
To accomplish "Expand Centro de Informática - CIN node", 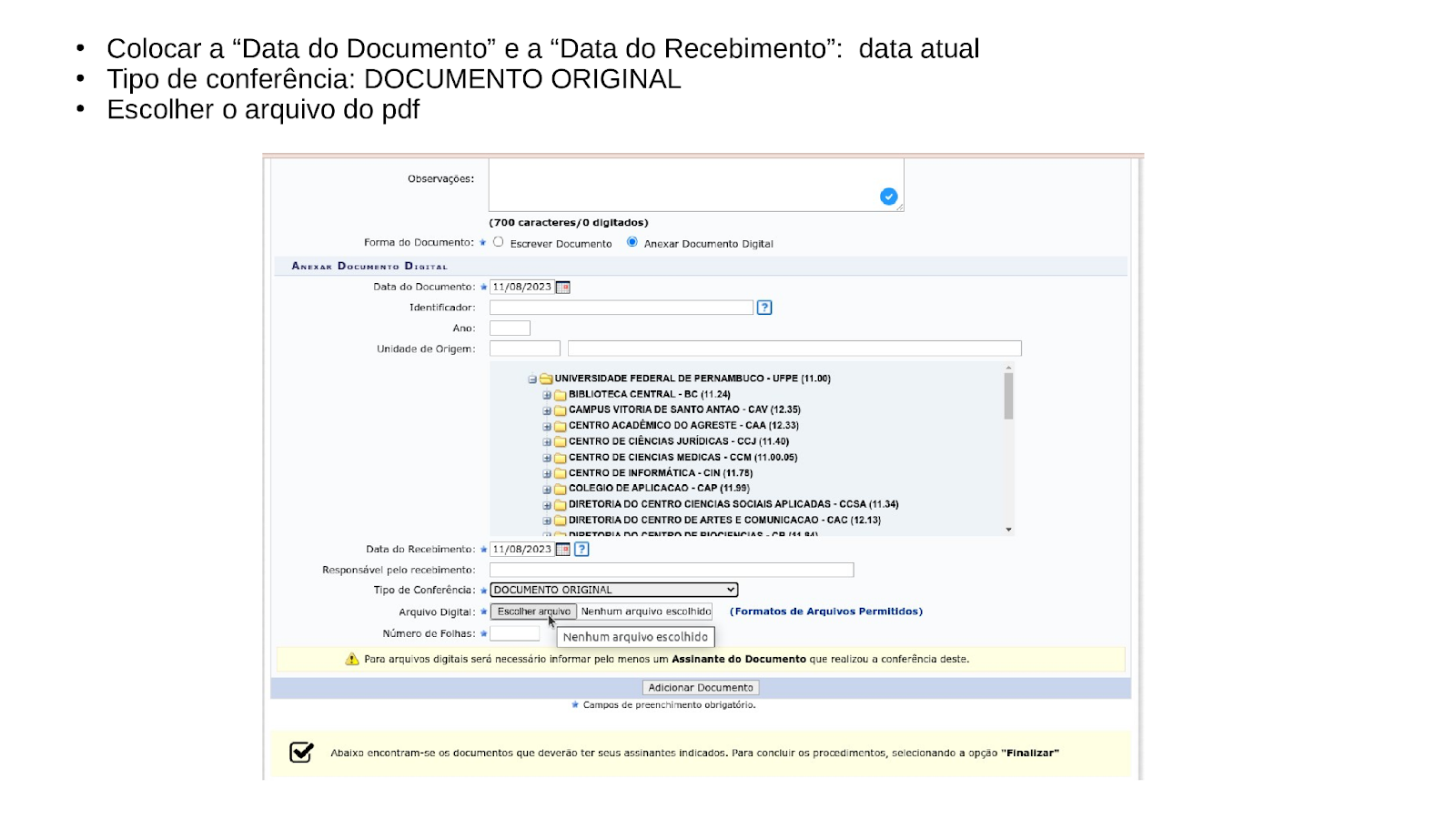I will point(547,473).
